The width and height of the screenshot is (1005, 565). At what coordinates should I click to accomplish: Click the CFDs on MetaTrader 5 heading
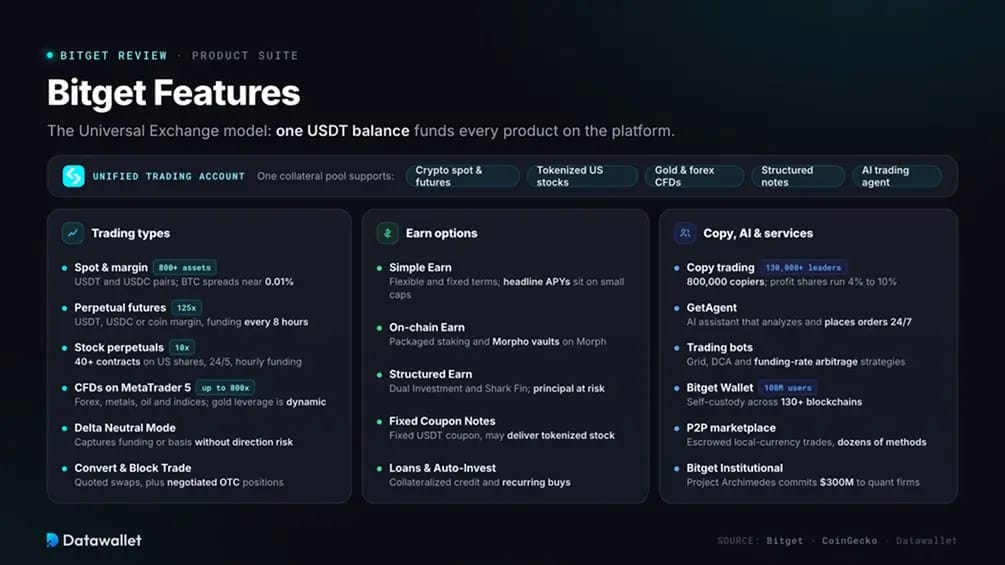(x=133, y=388)
